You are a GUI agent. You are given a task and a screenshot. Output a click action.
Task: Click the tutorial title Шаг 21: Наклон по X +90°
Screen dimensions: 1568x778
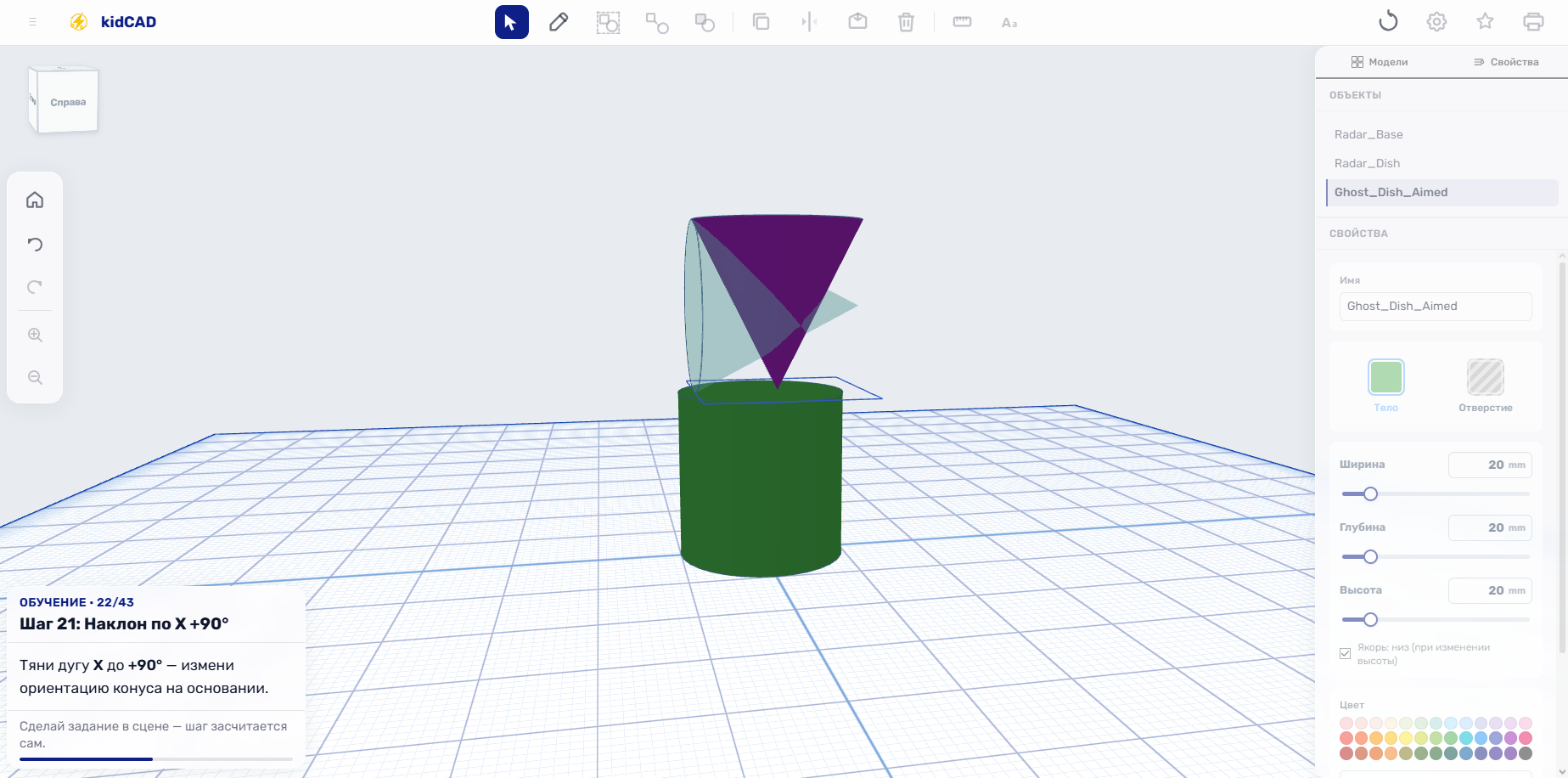(124, 624)
